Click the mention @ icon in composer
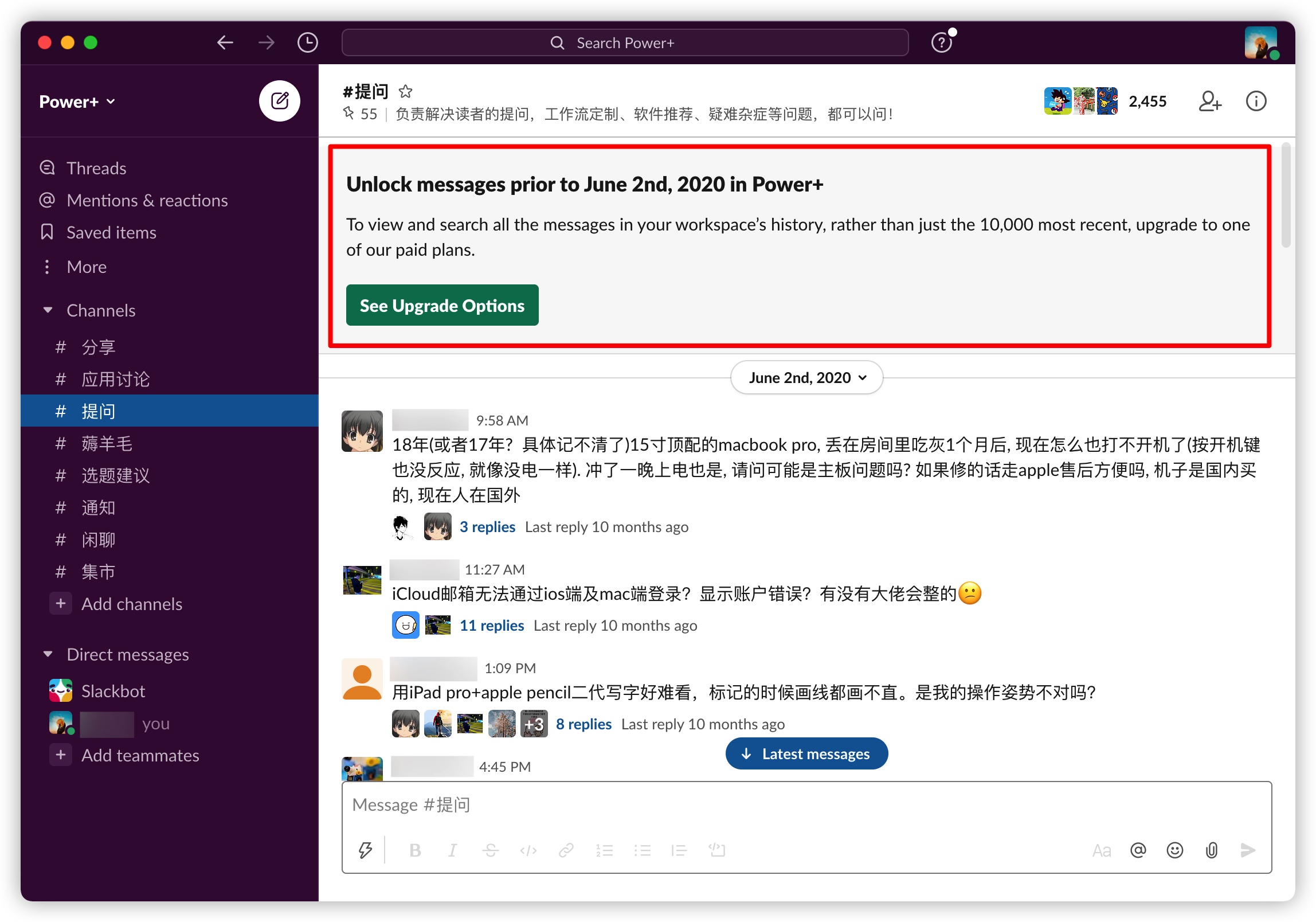The height and width of the screenshot is (922, 1316). 1138,850
